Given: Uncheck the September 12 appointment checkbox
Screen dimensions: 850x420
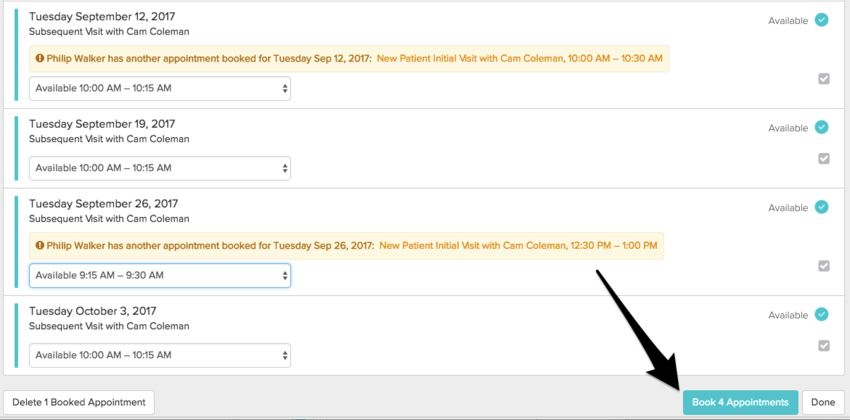Looking at the screenshot, I should 824,79.
